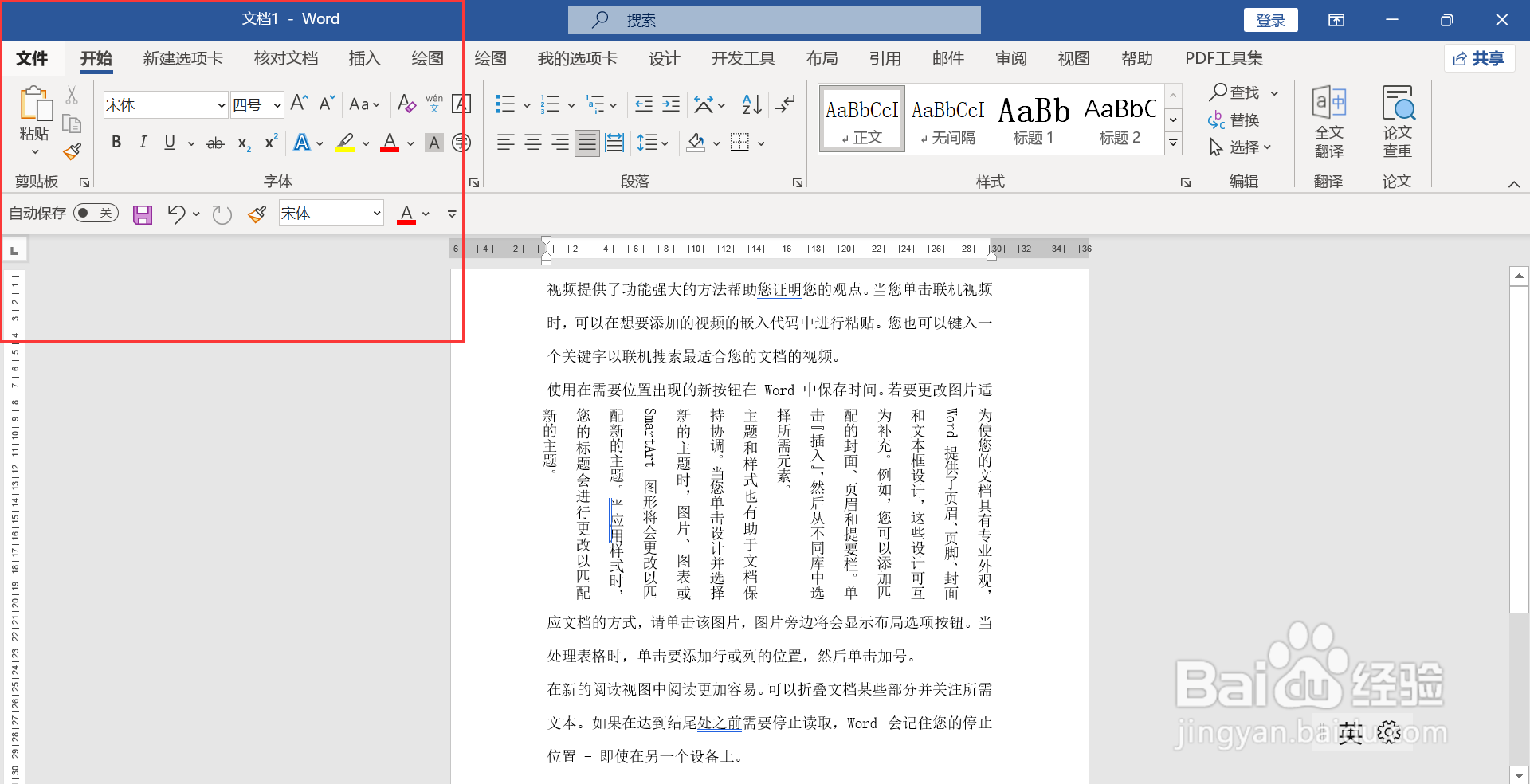The width and height of the screenshot is (1530, 784).
Task: Click the Paste clipboard icon
Action: [x=35, y=104]
